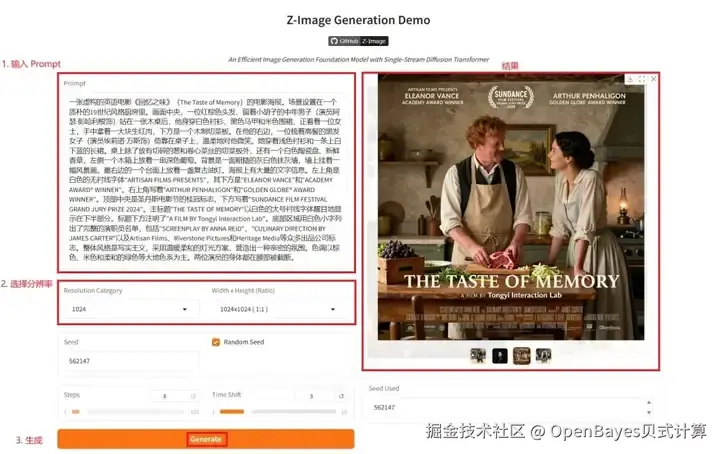The width and height of the screenshot is (720, 454).
Task: Clear the result image with the X icon
Action: 653,79
